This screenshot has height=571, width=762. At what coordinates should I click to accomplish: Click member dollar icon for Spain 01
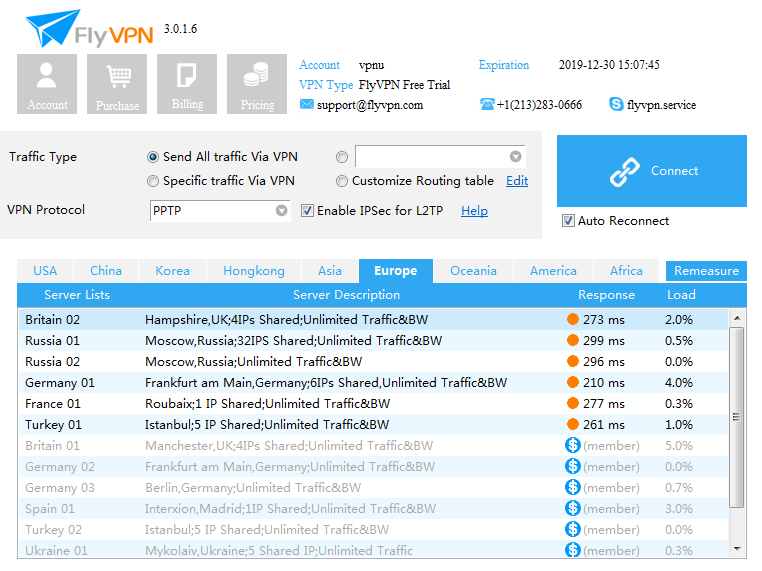(x=573, y=508)
